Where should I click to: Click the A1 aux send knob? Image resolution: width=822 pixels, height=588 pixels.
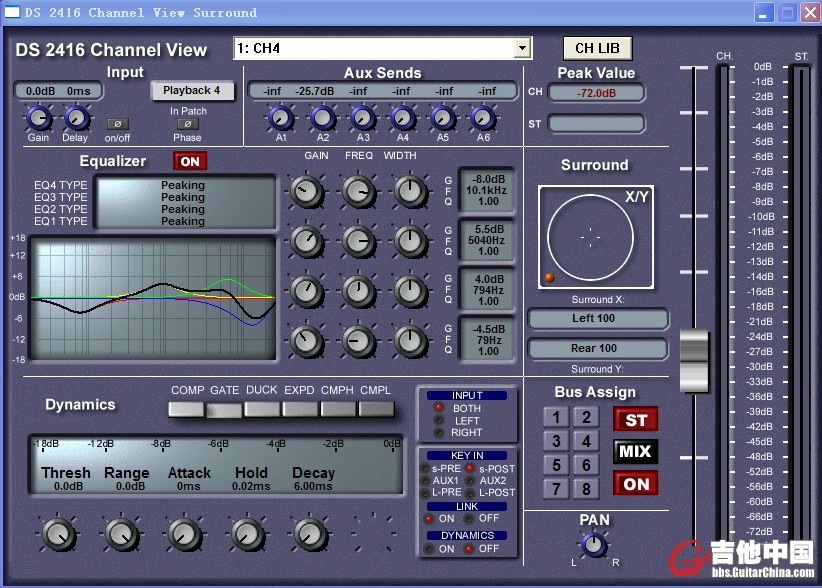(280, 118)
